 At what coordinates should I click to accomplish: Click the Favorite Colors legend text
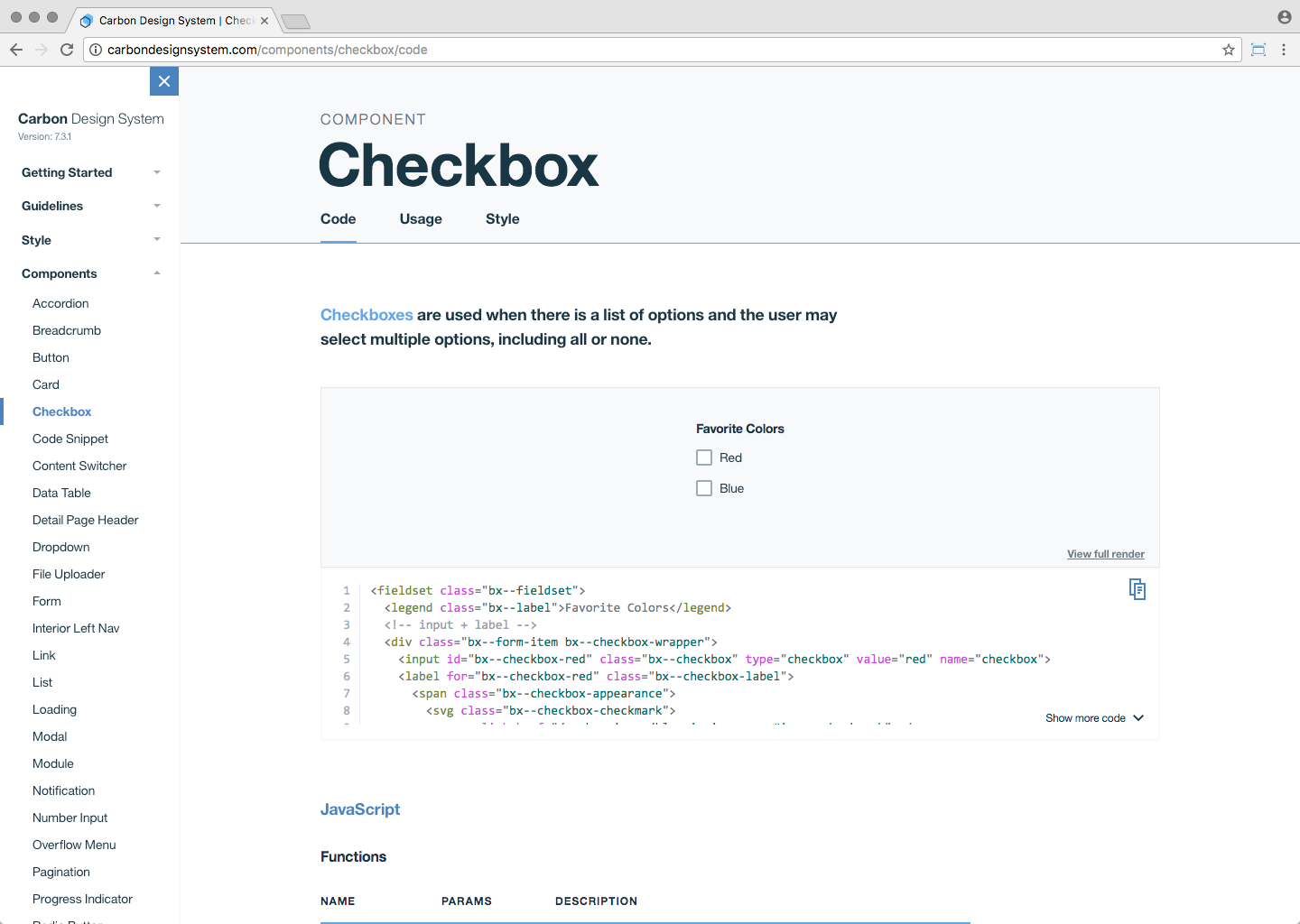tap(740, 429)
